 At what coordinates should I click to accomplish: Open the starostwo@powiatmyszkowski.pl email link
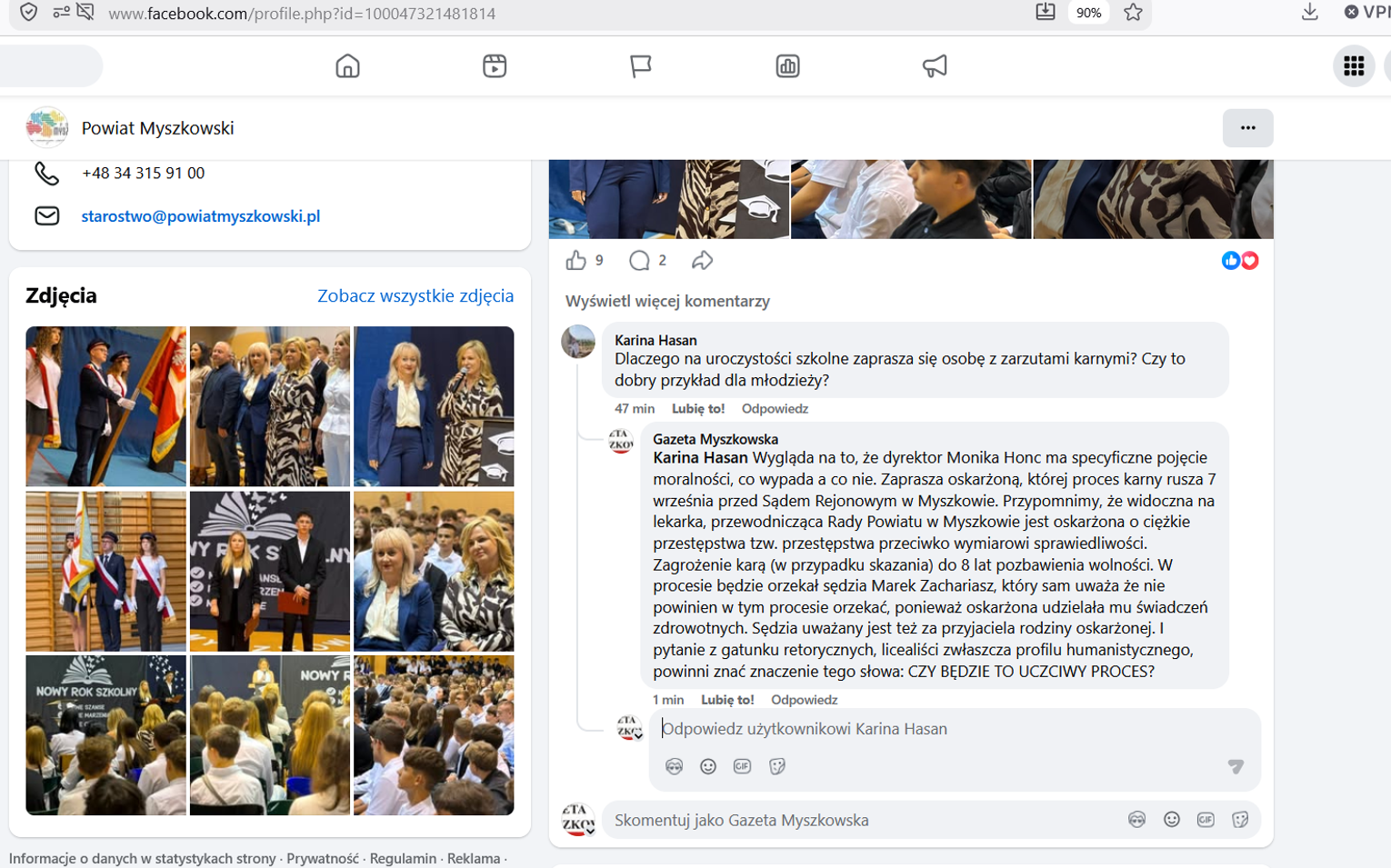point(201,216)
